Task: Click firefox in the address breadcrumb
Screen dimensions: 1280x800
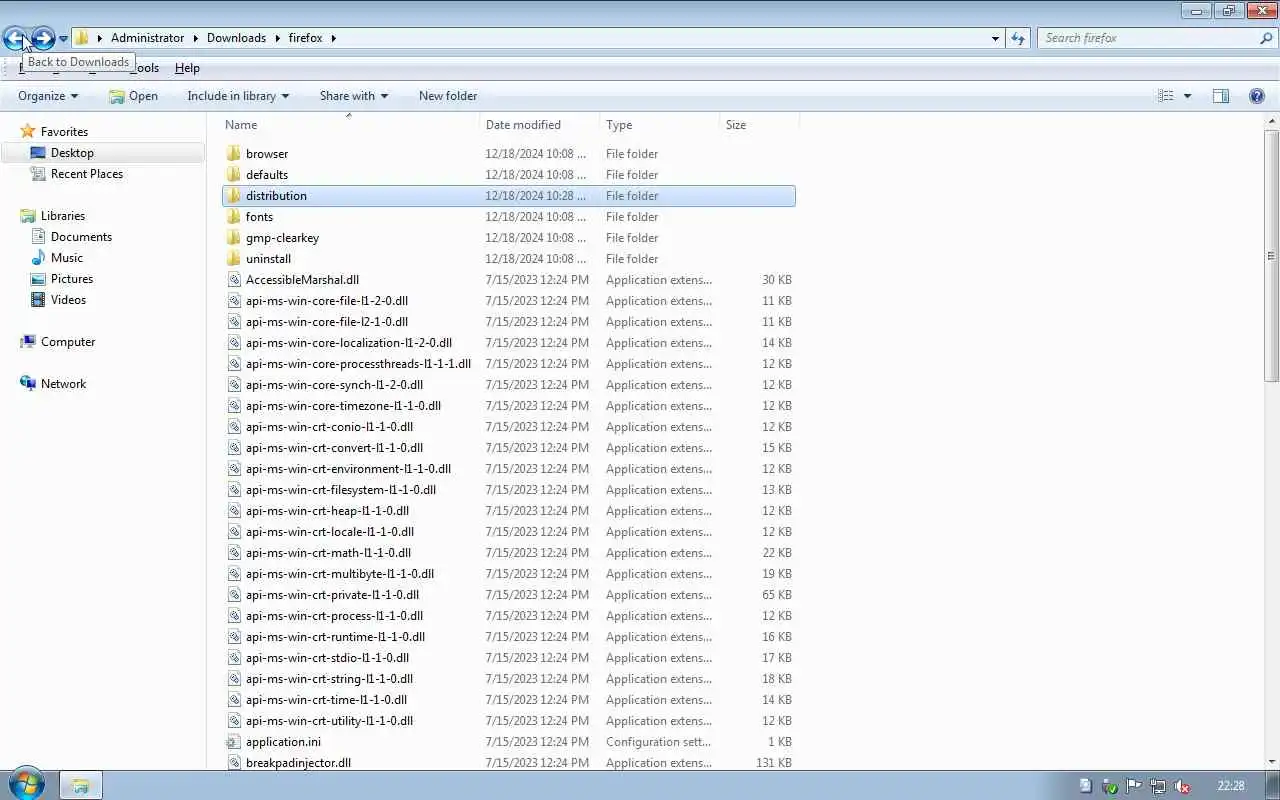Action: tap(305, 38)
